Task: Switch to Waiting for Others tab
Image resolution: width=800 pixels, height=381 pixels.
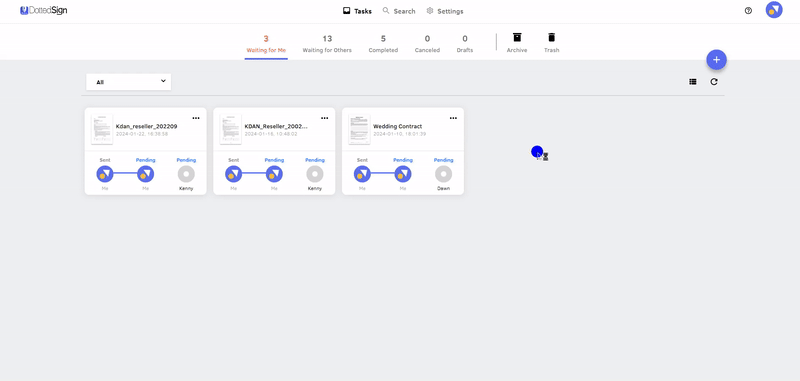Action: pos(327,44)
